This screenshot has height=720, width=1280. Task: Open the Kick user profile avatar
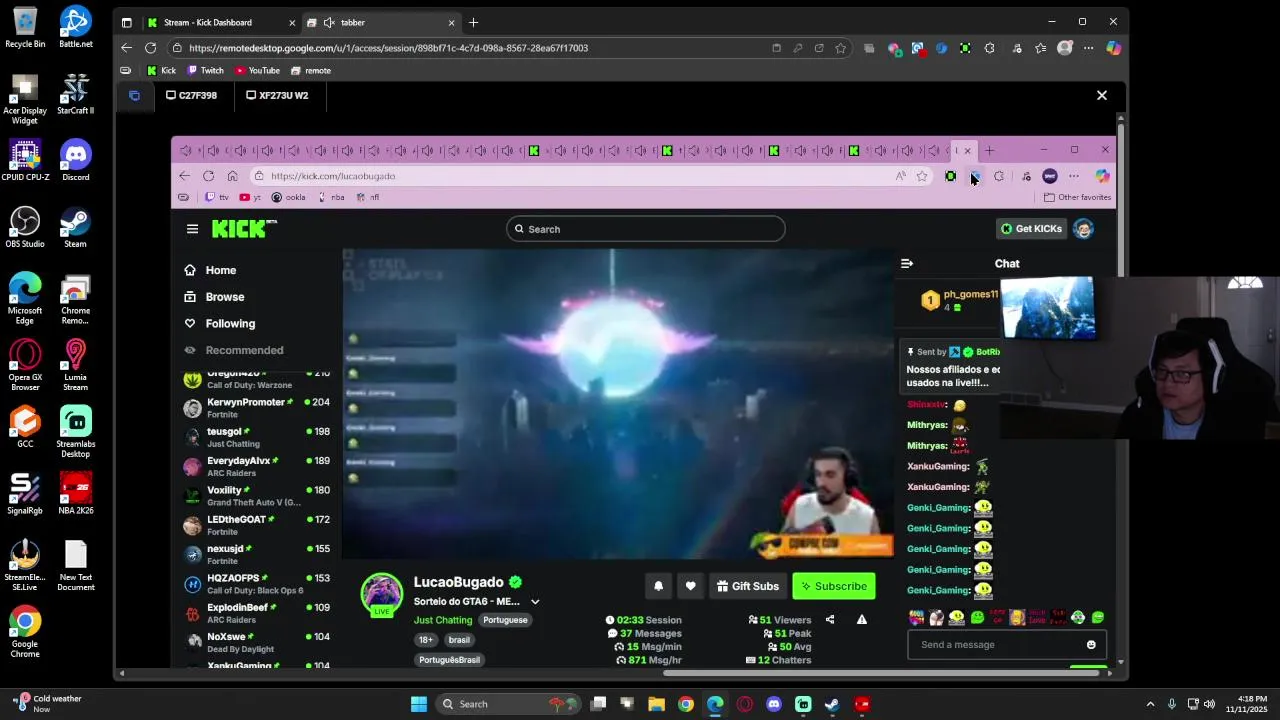tap(1083, 229)
